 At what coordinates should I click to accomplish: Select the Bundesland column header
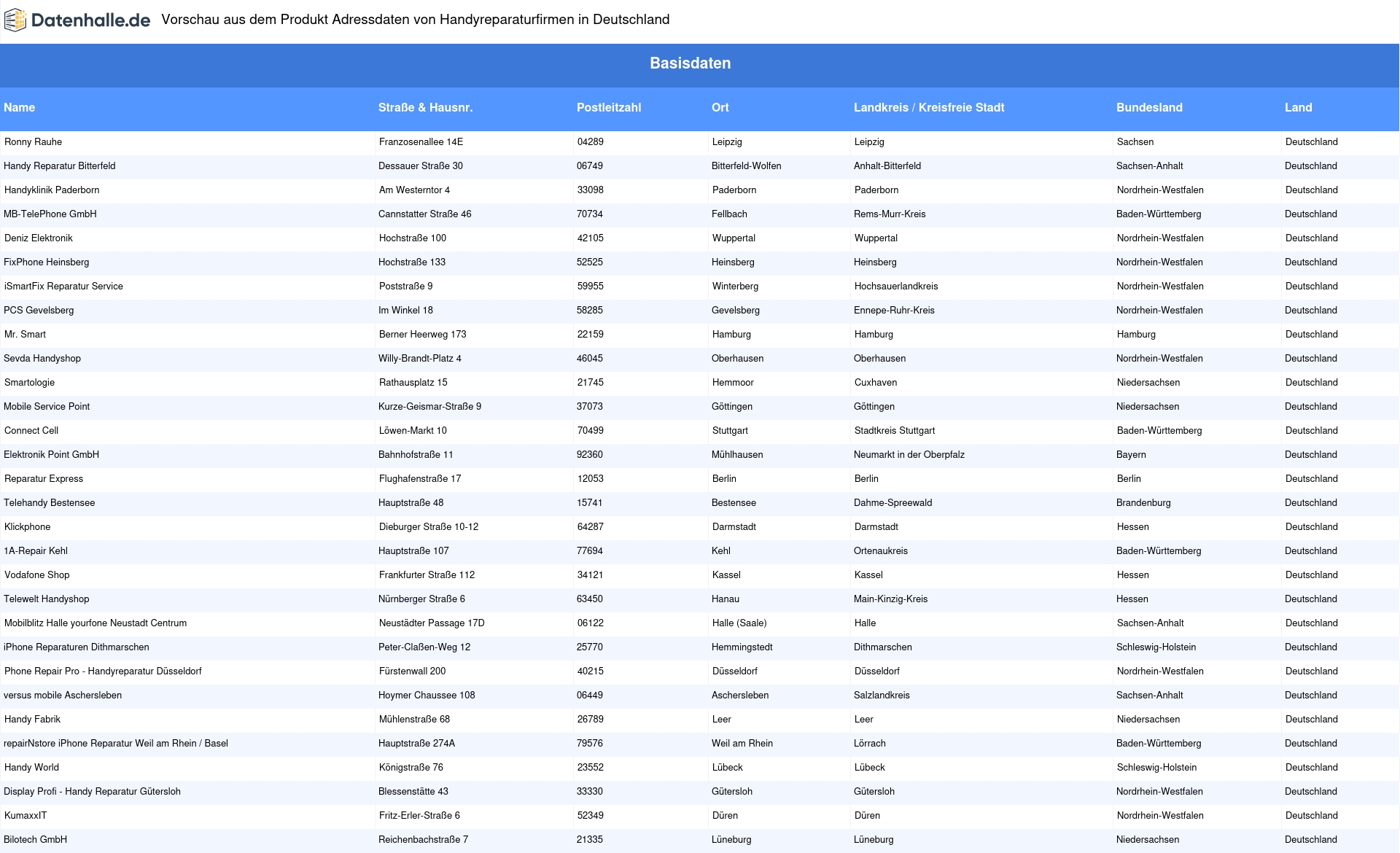[x=1149, y=108]
